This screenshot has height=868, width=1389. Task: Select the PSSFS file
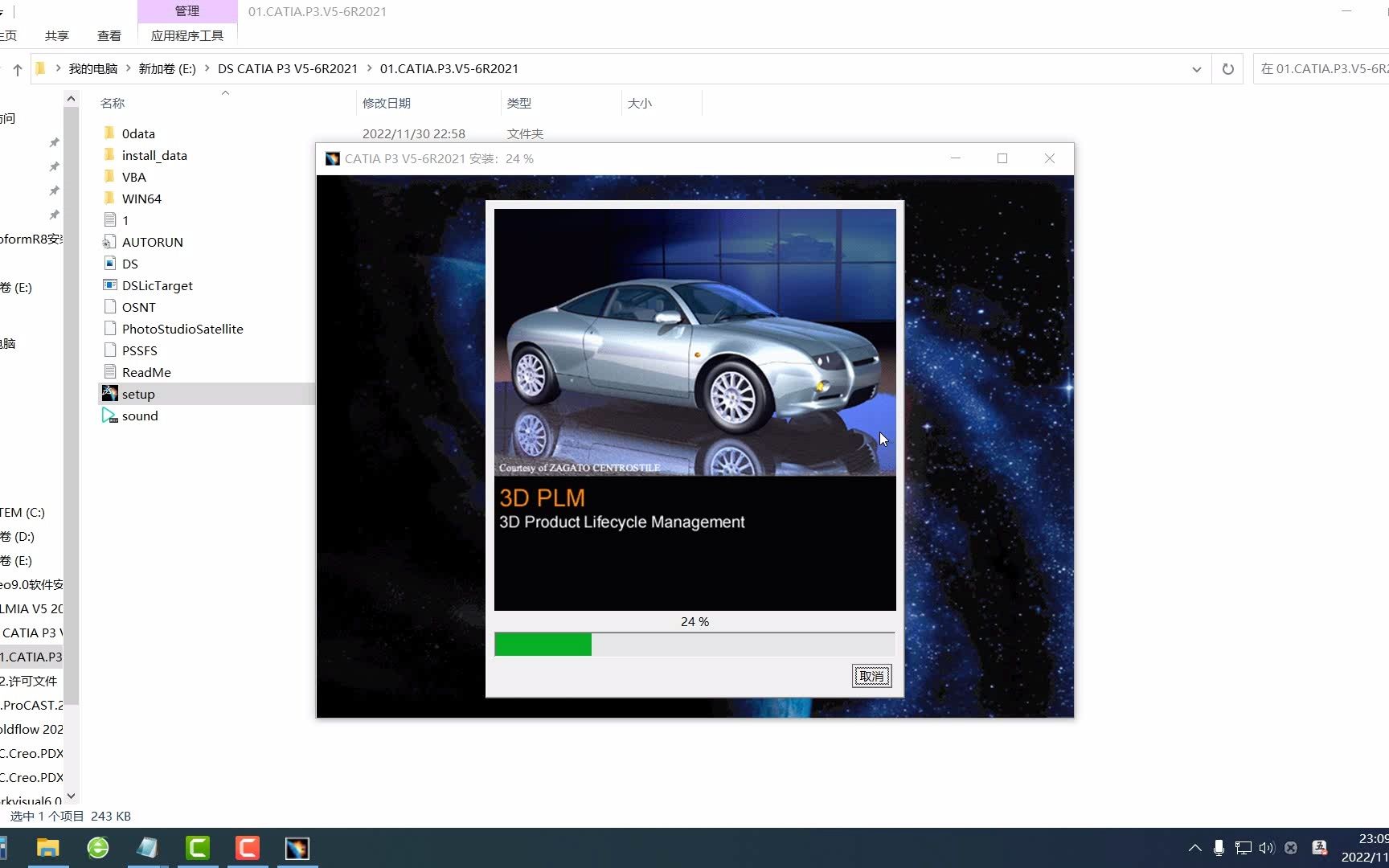click(x=139, y=350)
